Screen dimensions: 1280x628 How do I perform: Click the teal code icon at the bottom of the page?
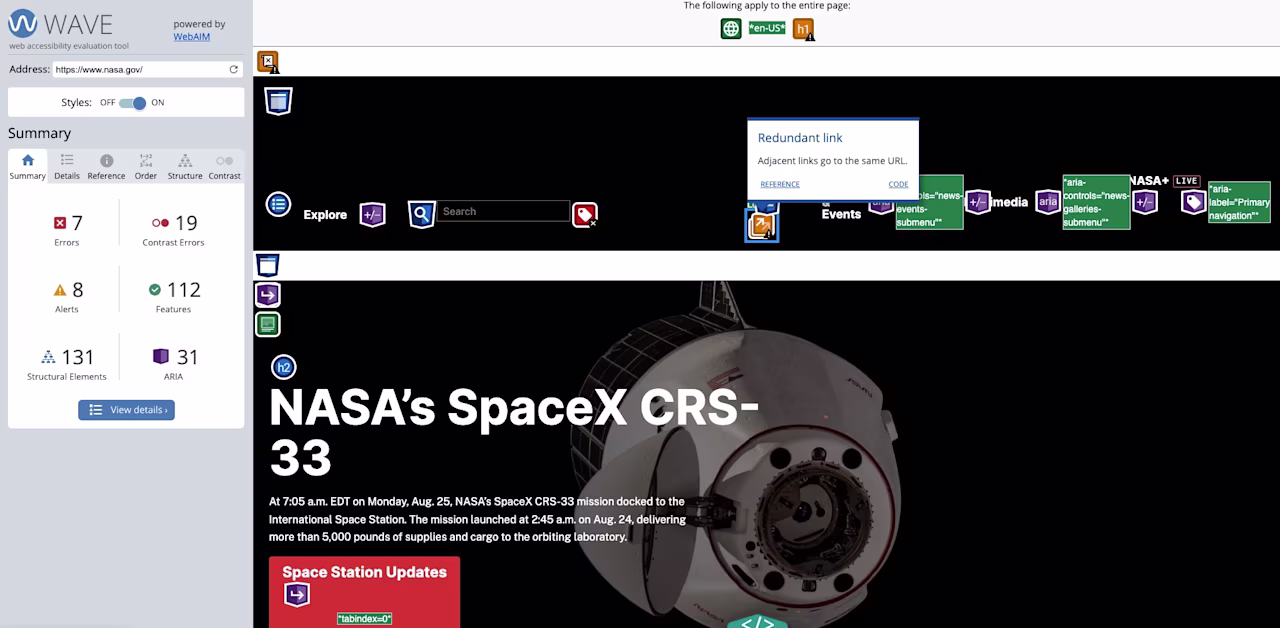pyautogui.click(x=757, y=621)
